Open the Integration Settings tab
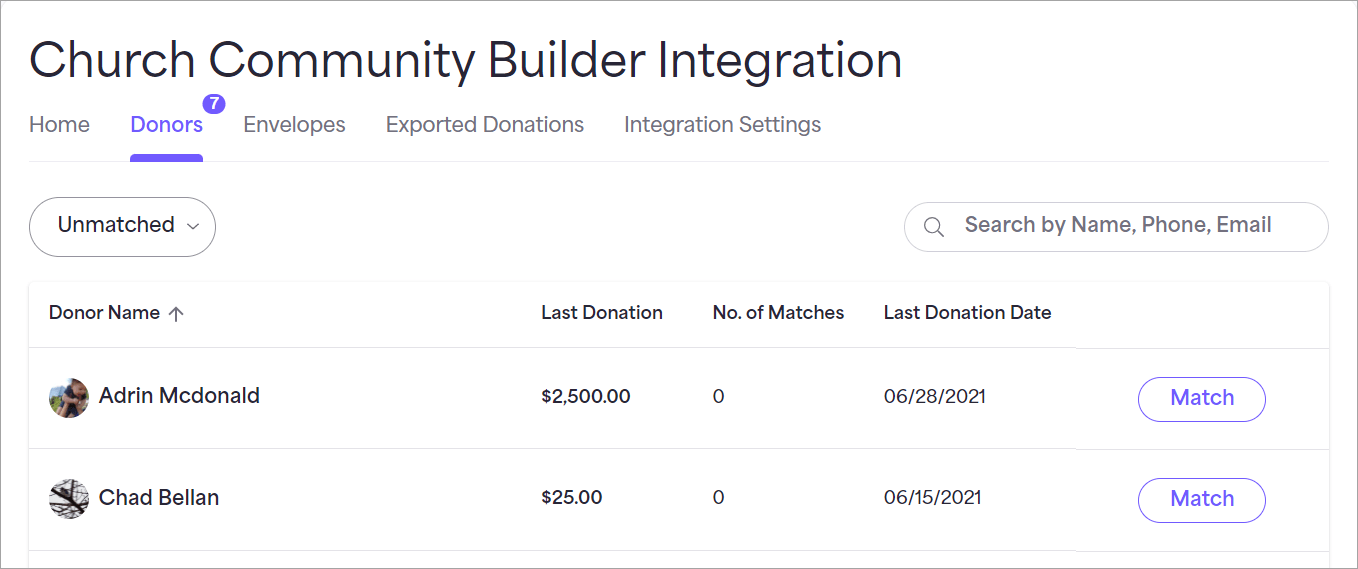This screenshot has width=1358, height=569. point(722,125)
